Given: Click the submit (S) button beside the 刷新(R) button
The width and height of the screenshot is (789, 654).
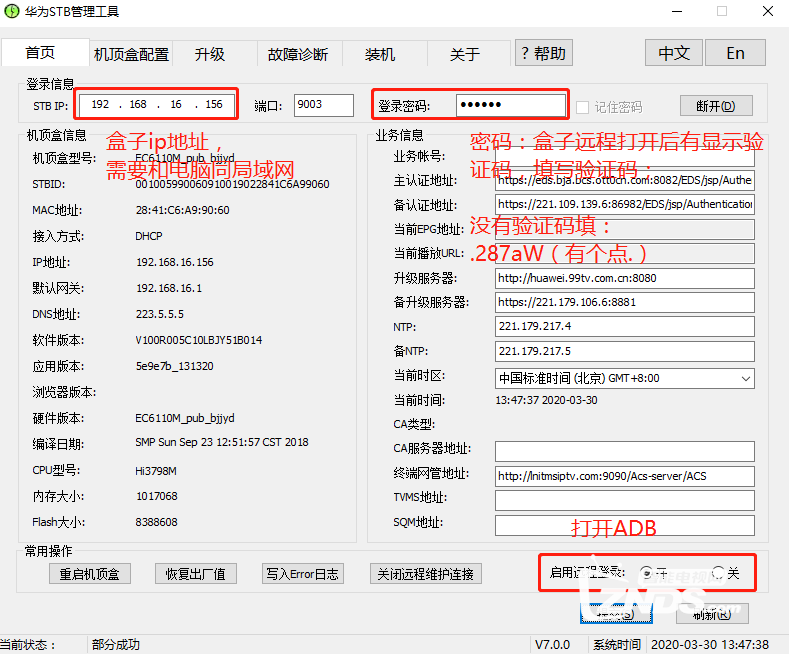Looking at the screenshot, I should coord(616,614).
